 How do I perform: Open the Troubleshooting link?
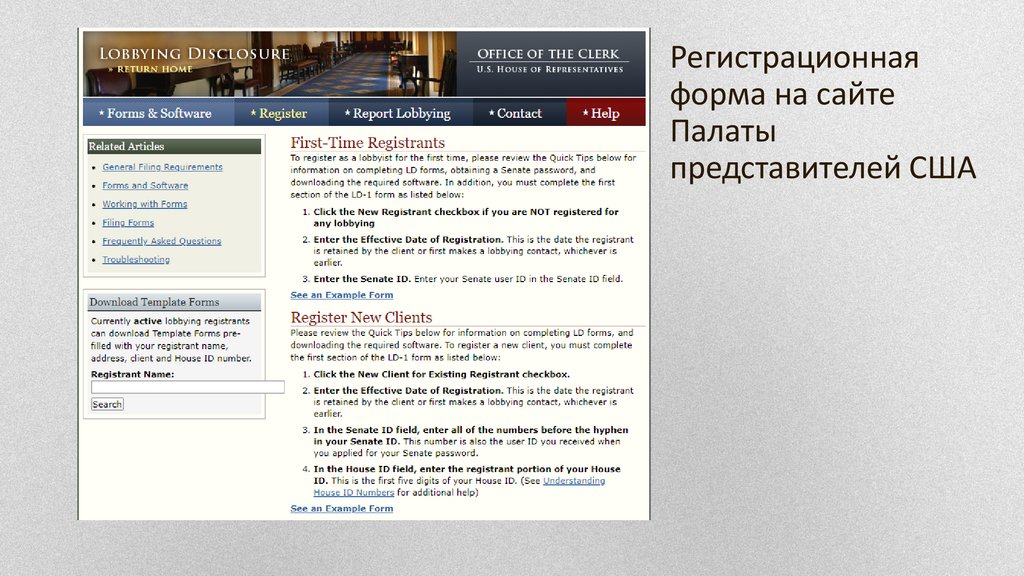click(x=136, y=260)
